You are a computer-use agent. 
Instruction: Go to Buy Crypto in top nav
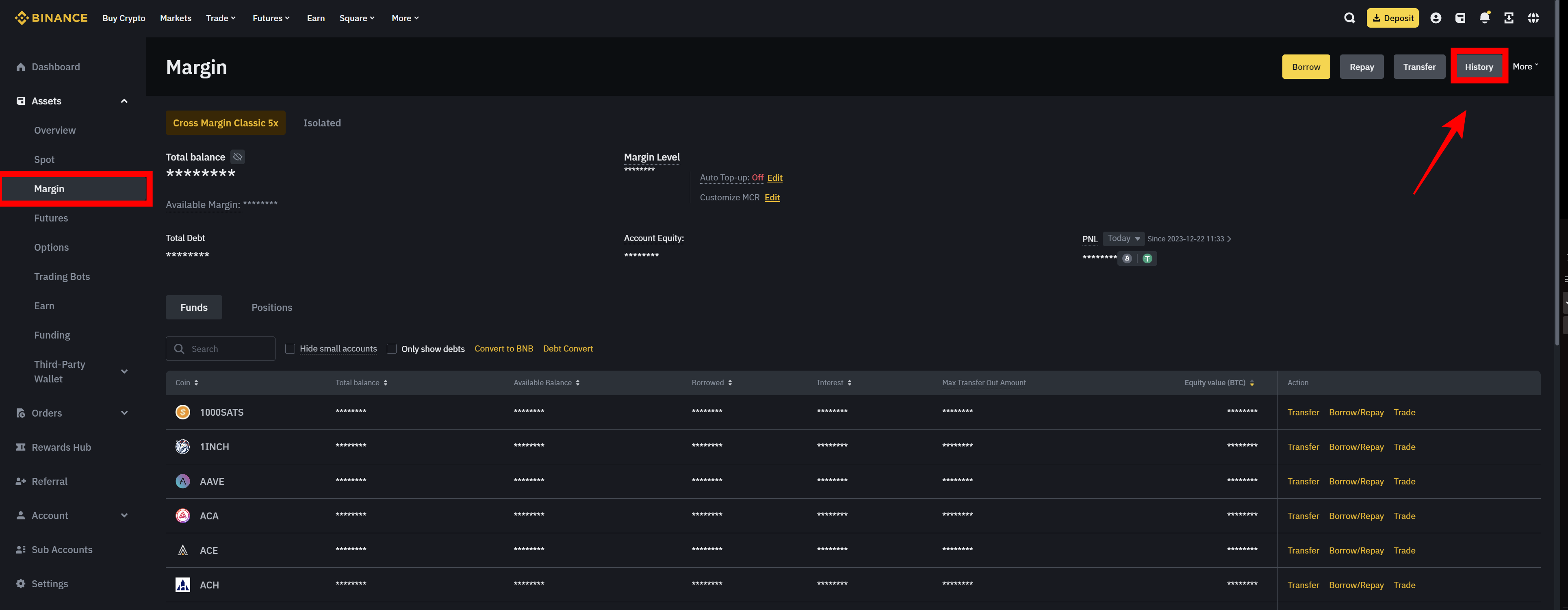coord(124,18)
